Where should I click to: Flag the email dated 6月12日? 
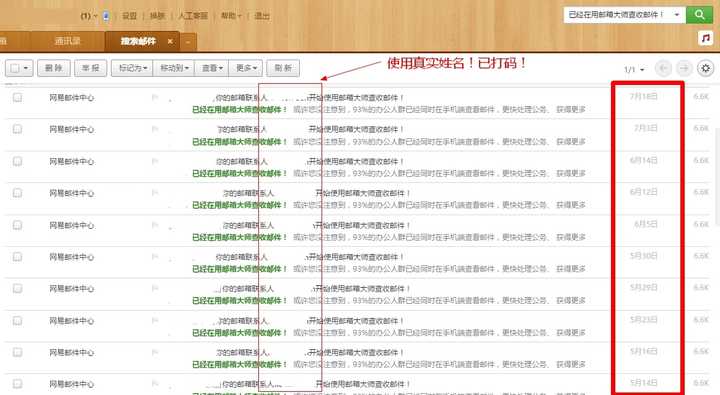pos(155,193)
